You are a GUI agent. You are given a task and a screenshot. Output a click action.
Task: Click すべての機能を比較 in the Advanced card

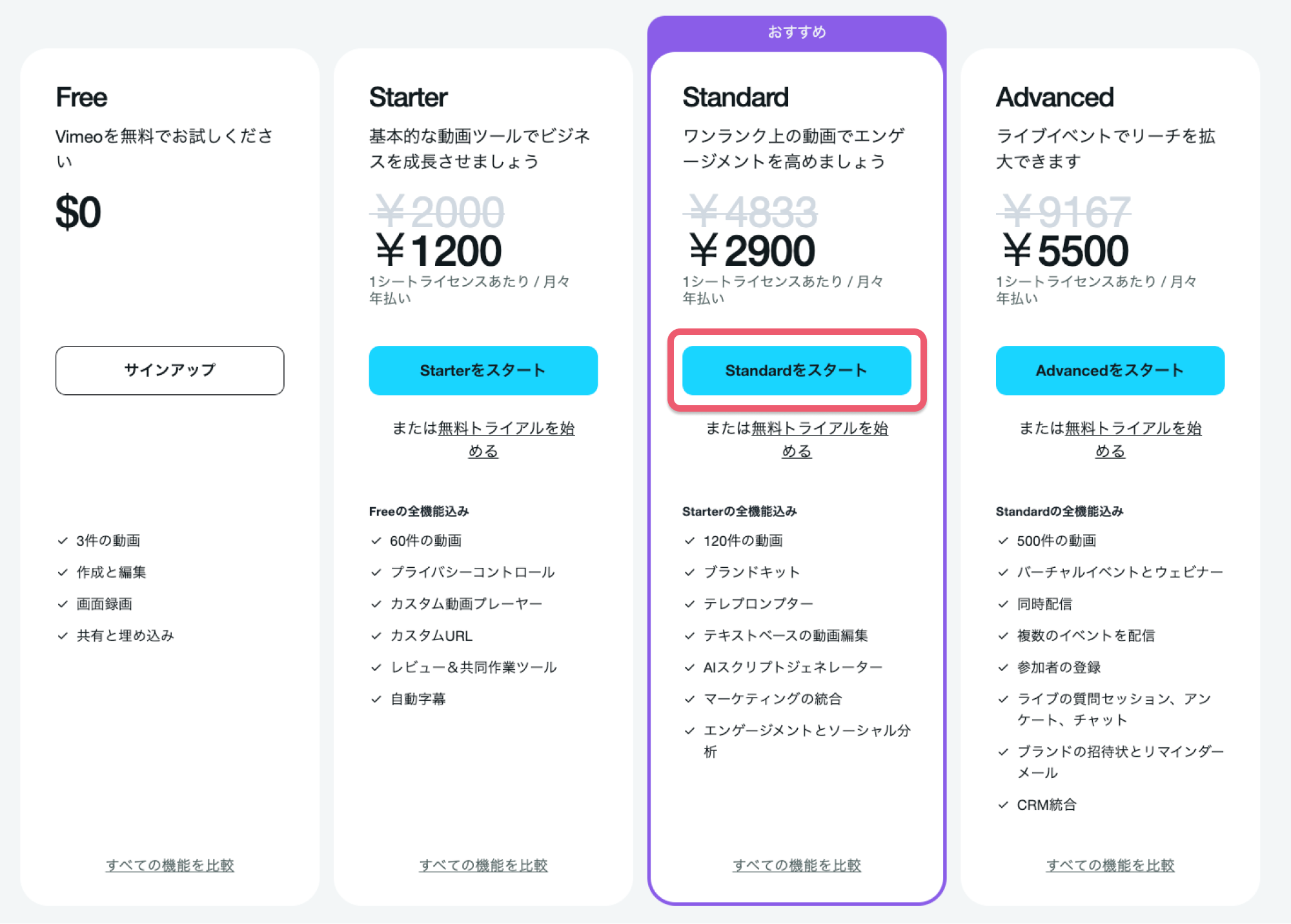(1110, 865)
